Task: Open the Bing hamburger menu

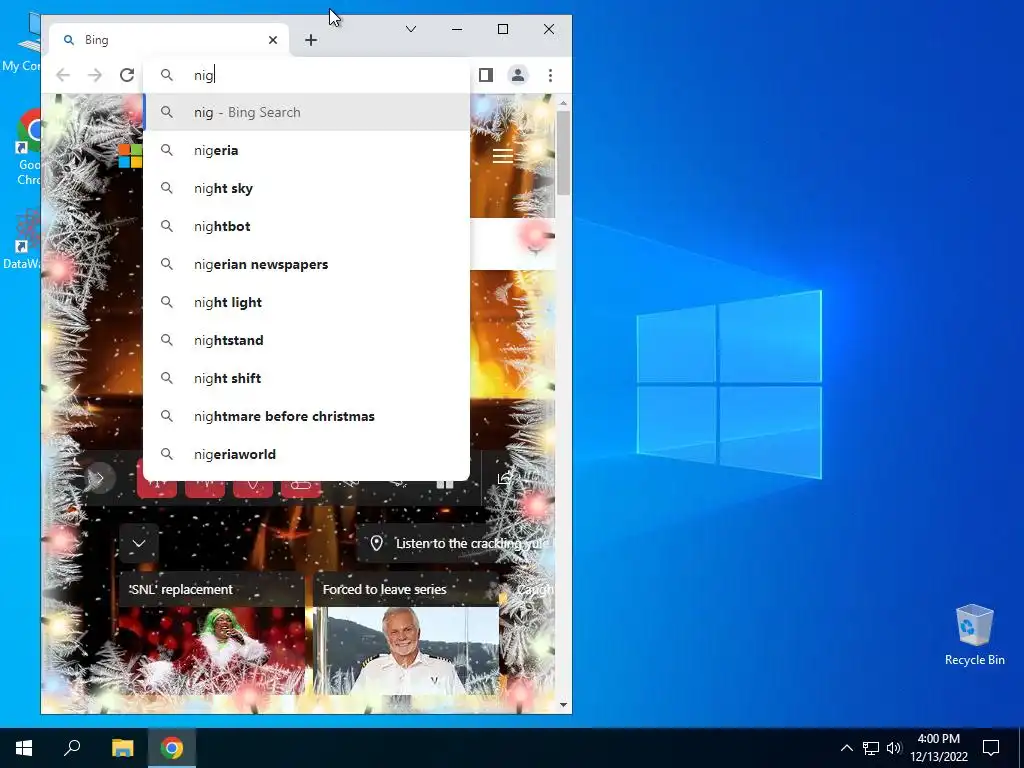Action: click(503, 156)
